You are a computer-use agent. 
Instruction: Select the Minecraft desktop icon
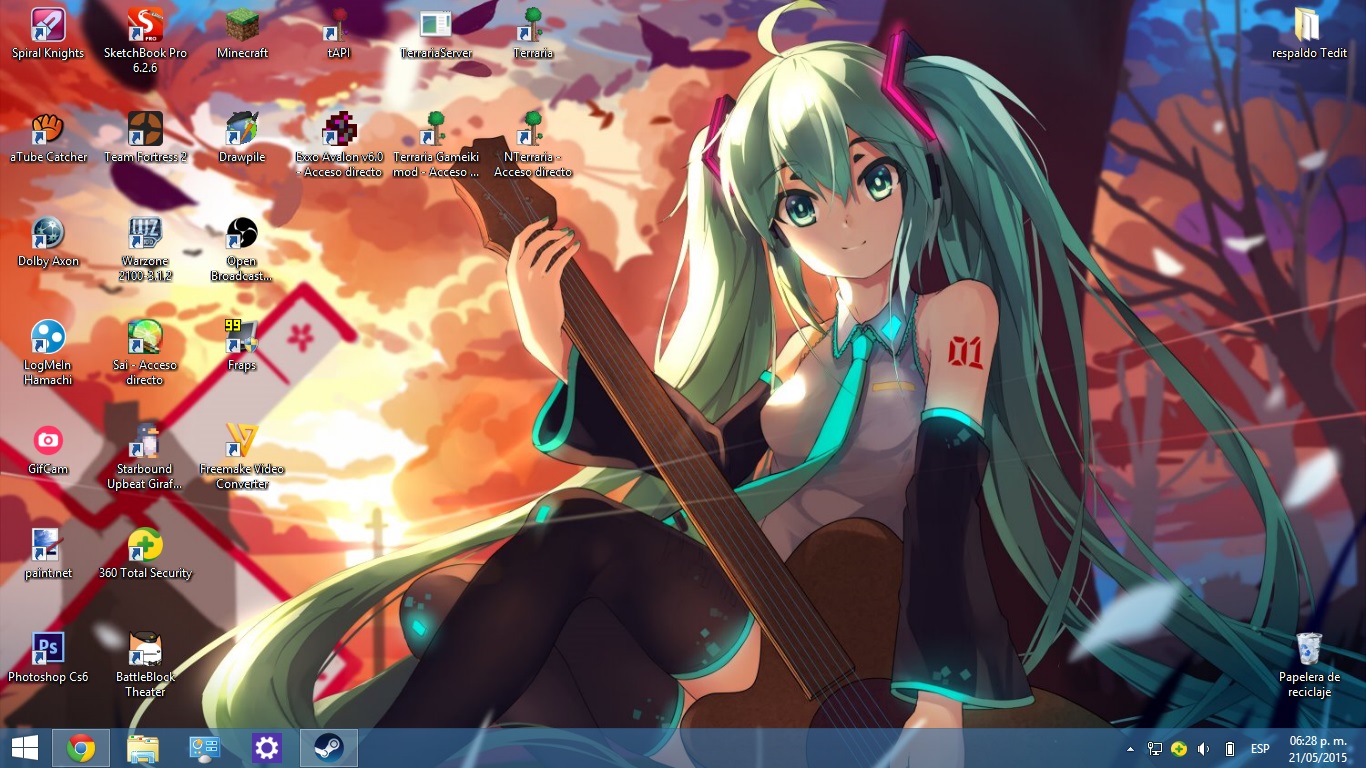(x=242, y=24)
